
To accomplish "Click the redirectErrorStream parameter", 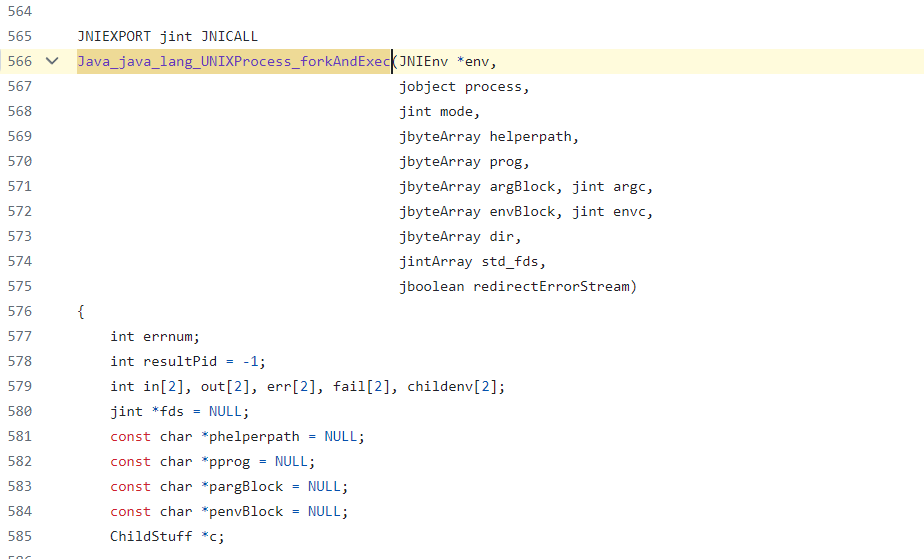I will tap(554, 286).
